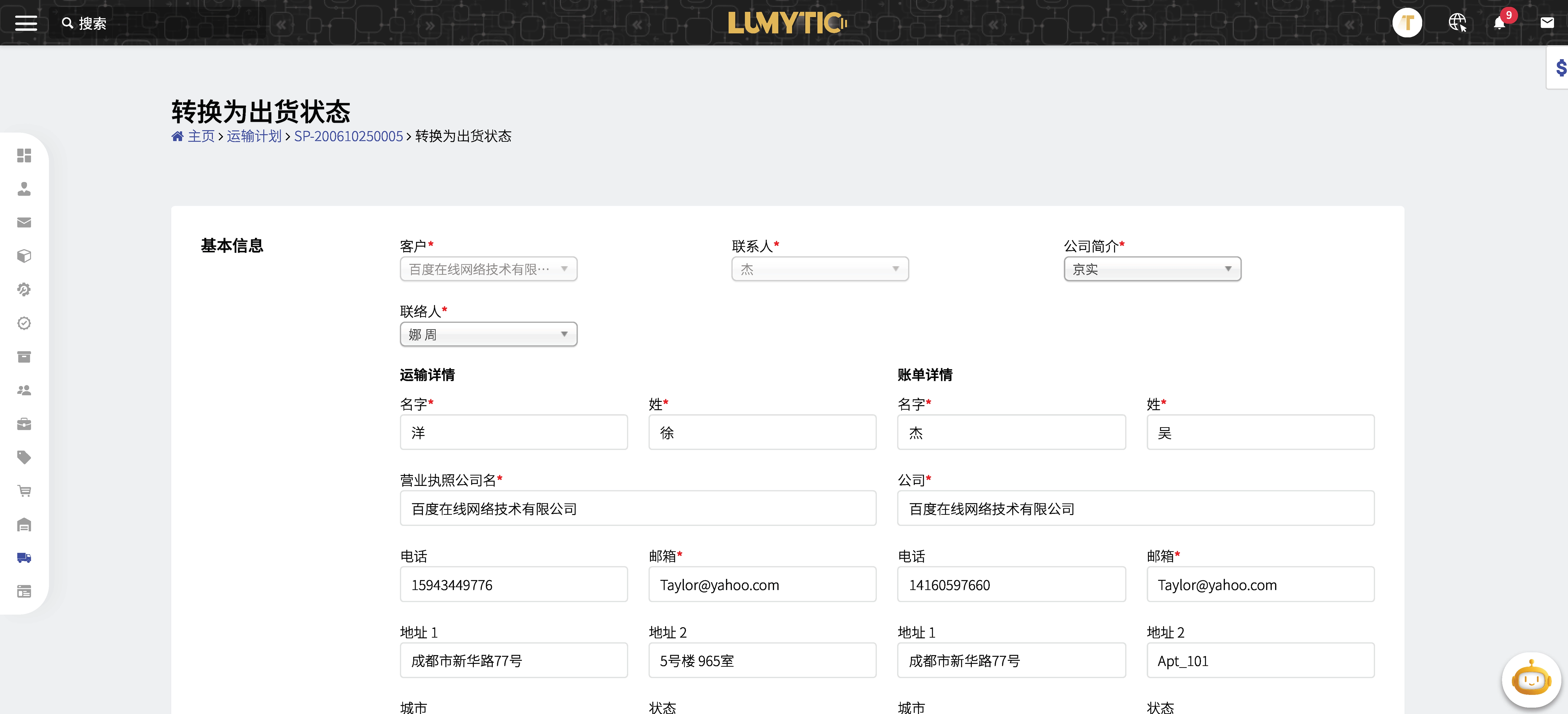Navigate to SP-200610250005 via the breadcrumb
1568x714 pixels.
click(x=348, y=136)
